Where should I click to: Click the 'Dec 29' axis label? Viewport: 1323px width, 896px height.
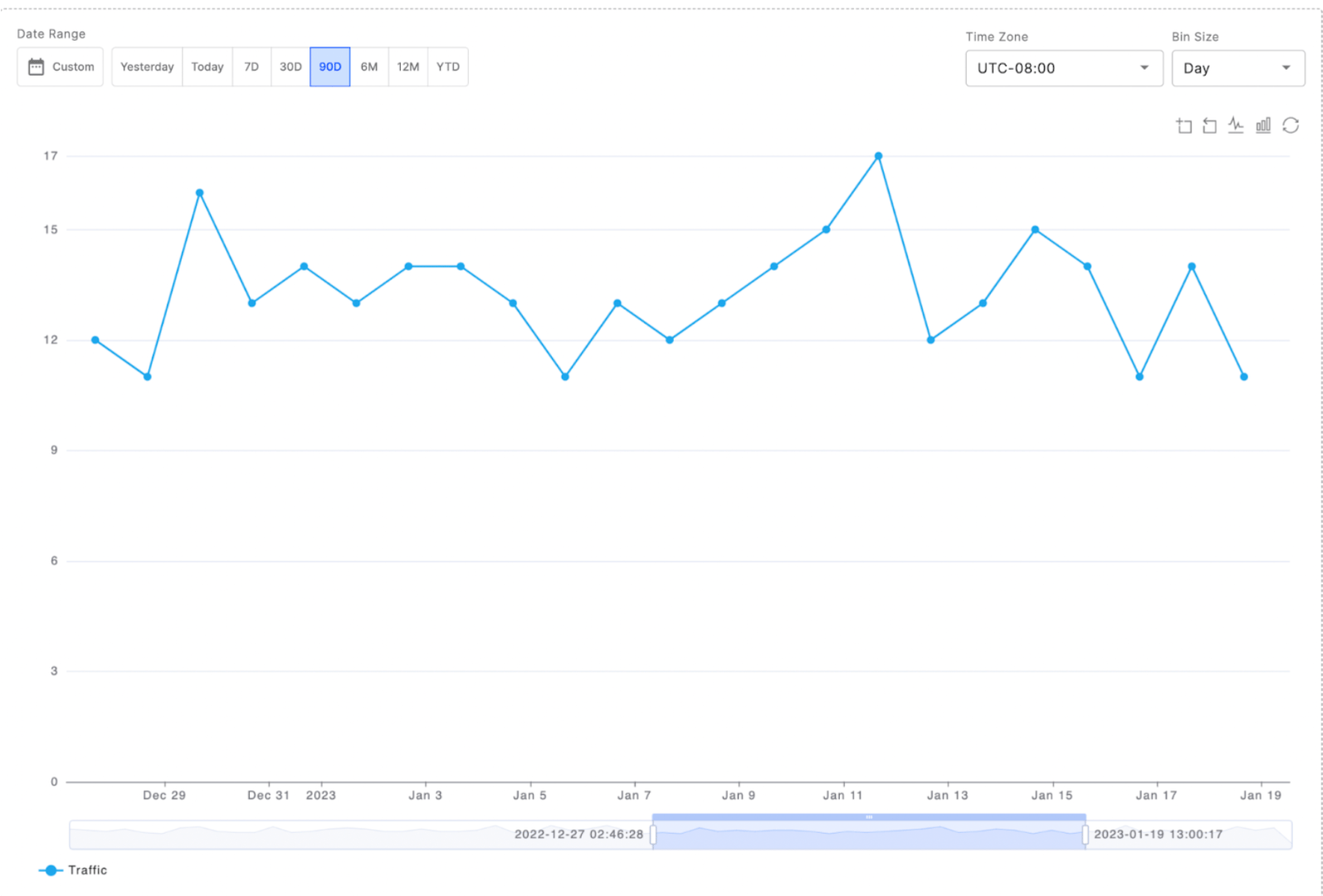164,796
